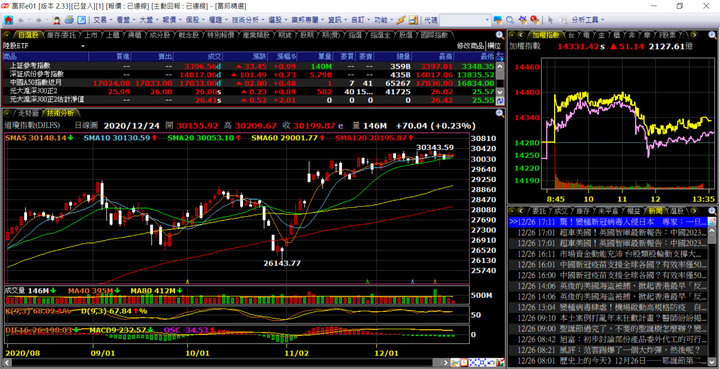Click in the 代碼 stock code input field
Image resolution: width=720 pixels, height=369 pixels.
pyautogui.click(x=462, y=20)
